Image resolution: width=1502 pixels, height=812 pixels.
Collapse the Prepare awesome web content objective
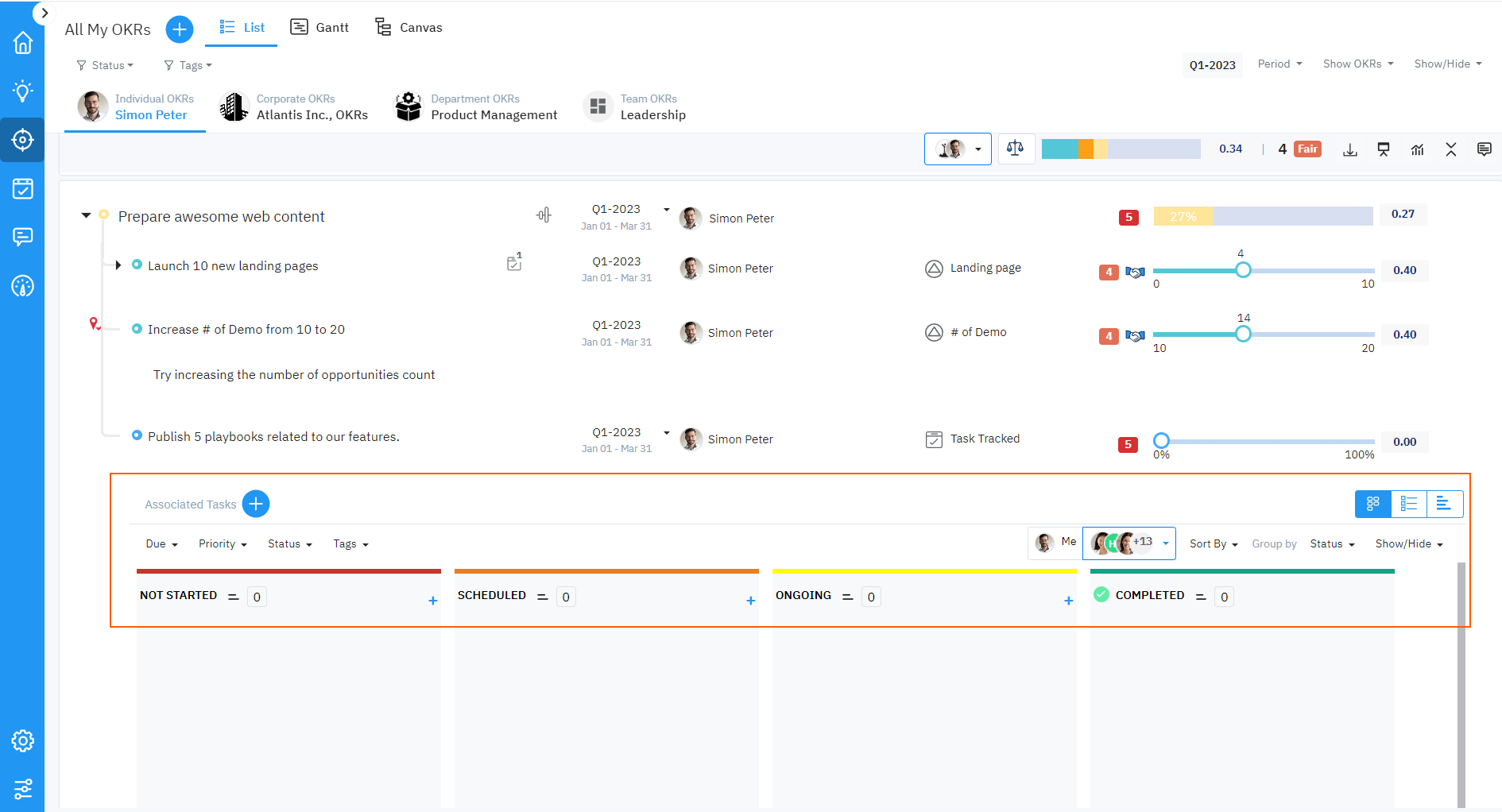[86, 215]
